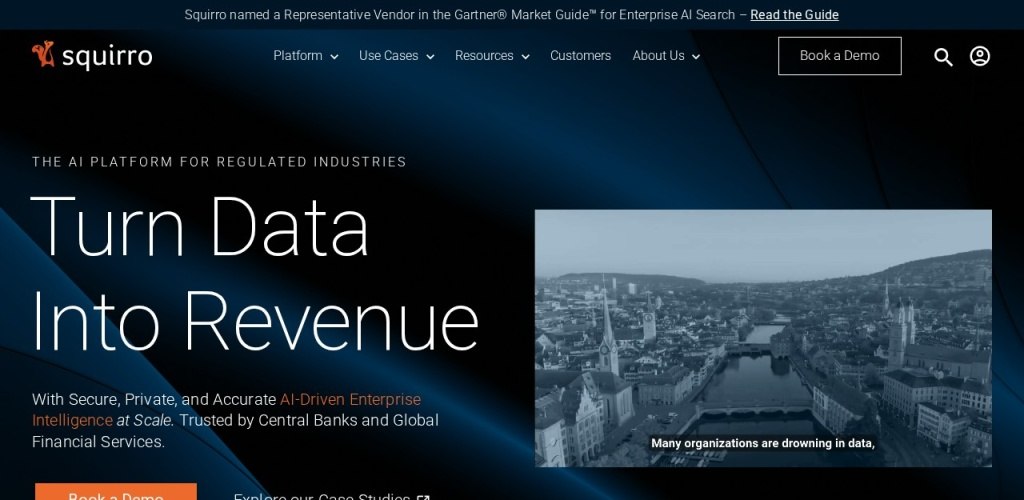Go to the Customers page
1024x500 pixels.
[580, 56]
